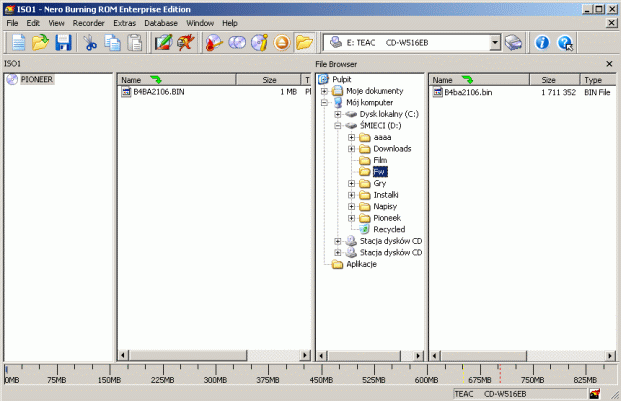Toggle the File Browser folder icon

(x=304, y=42)
